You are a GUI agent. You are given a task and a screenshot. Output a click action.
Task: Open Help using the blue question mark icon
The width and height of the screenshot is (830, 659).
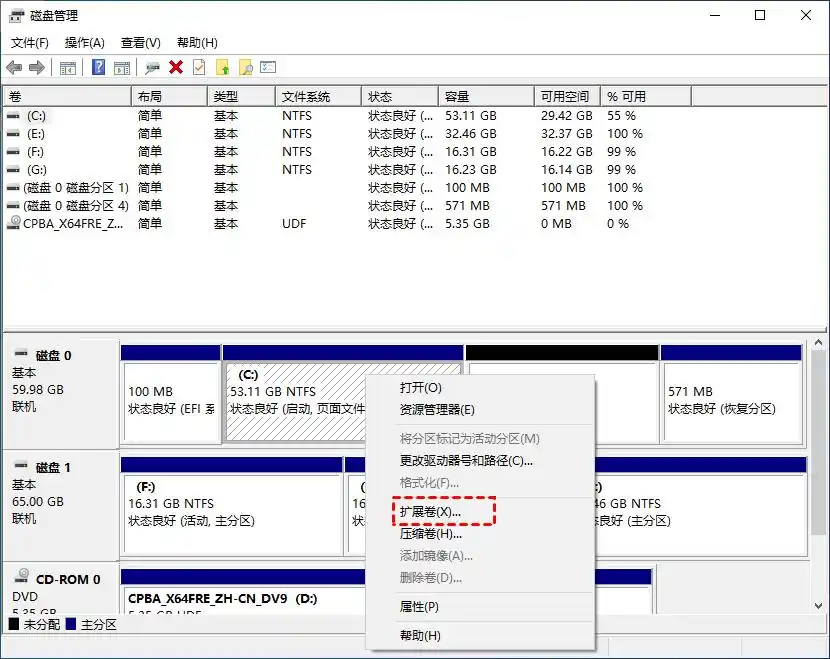pyautogui.click(x=98, y=67)
